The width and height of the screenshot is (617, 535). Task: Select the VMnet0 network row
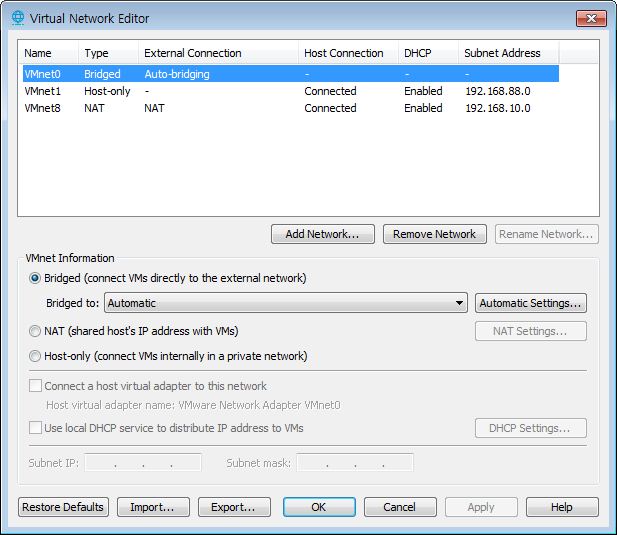point(291,74)
